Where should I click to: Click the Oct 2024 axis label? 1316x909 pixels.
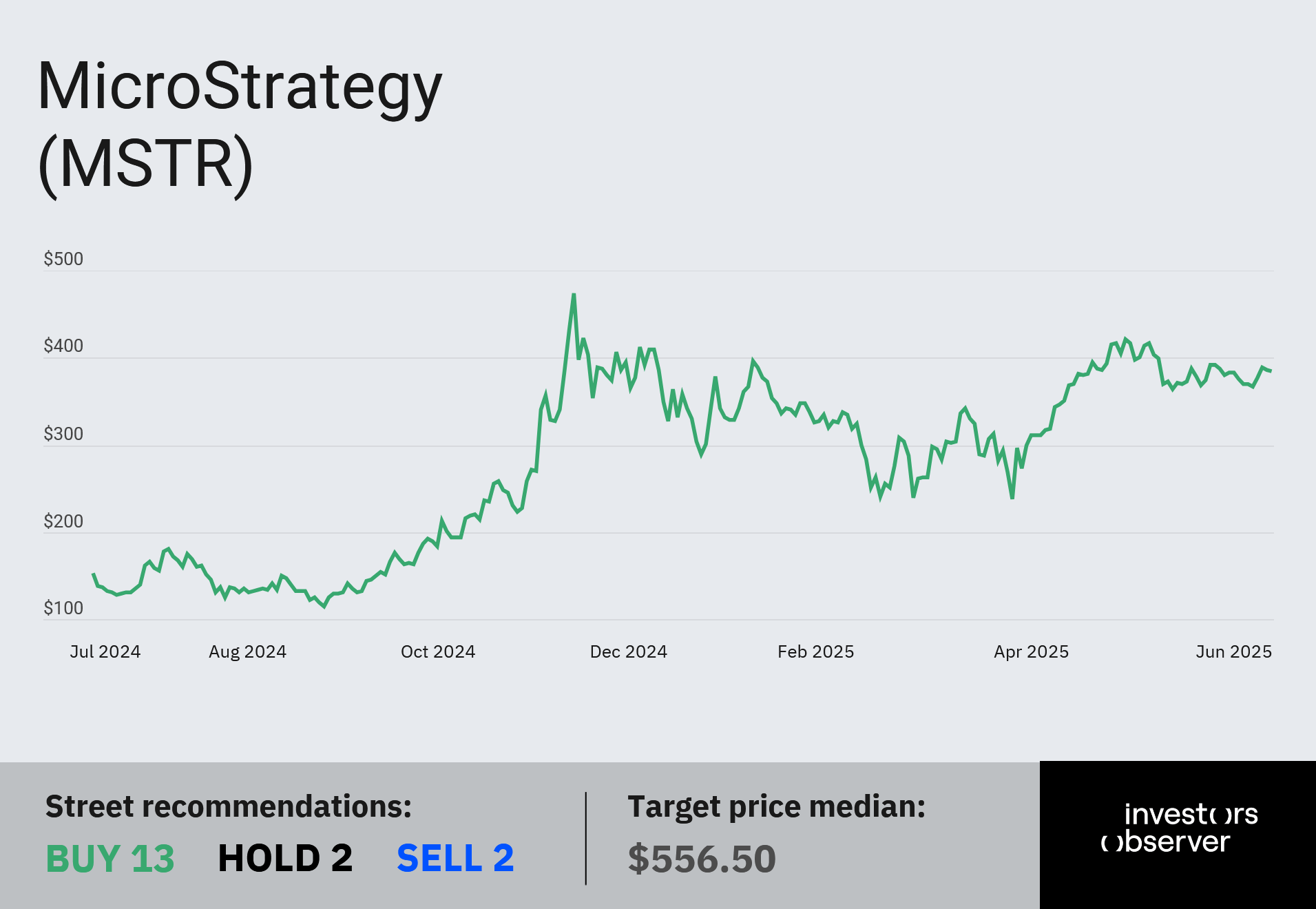[438, 651]
